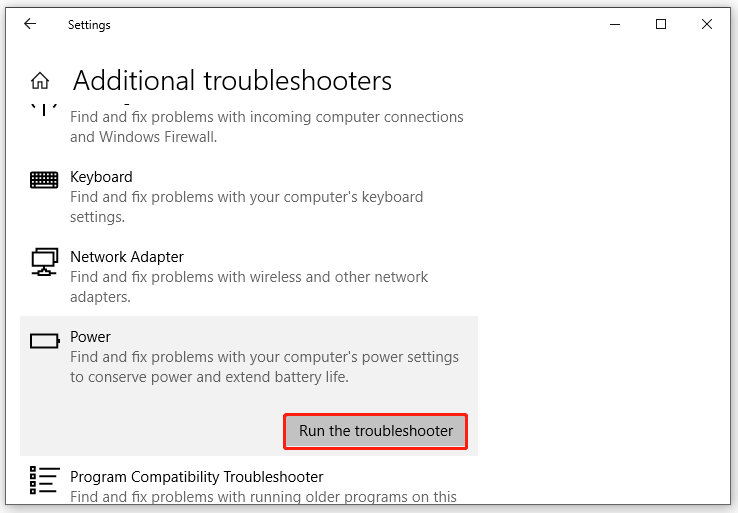Viewport: 738px width, 513px height.
Task: Click the Network Adapter description text
Action: click(248, 287)
